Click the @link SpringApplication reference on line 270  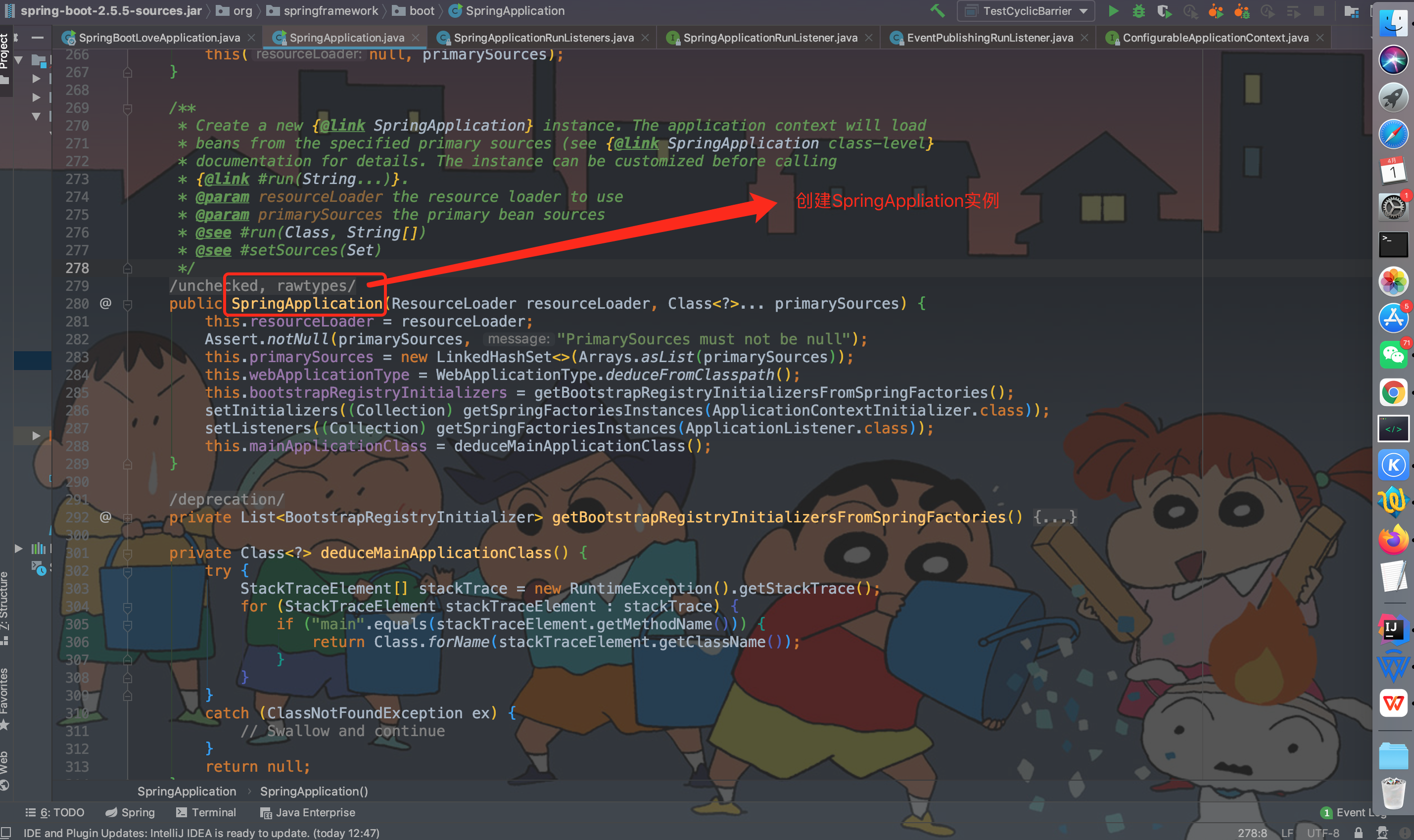tap(423, 125)
